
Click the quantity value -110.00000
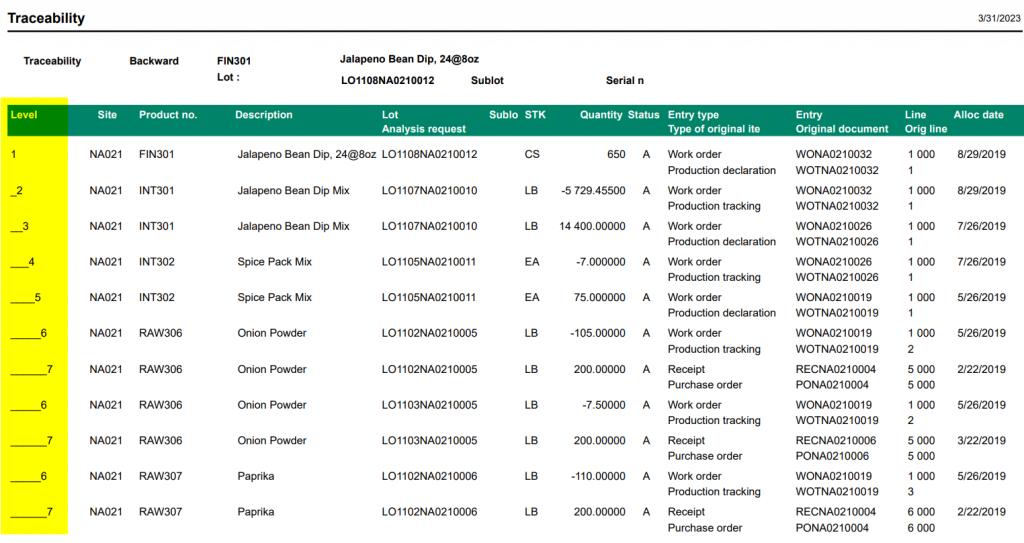tap(596, 477)
